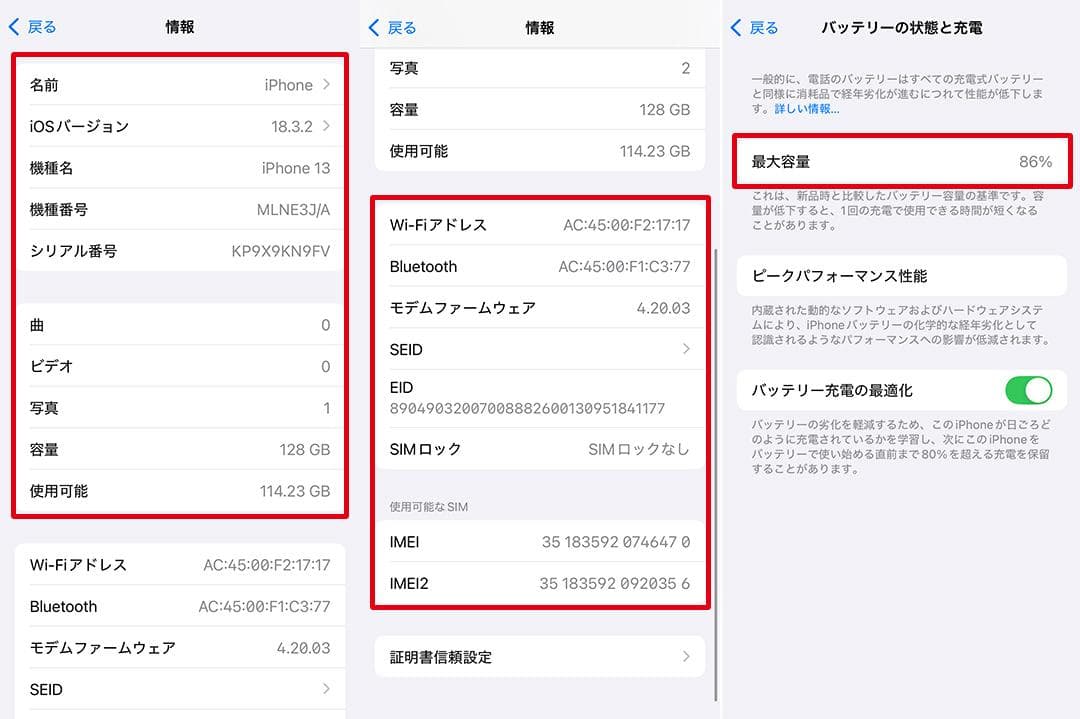The height and width of the screenshot is (719, 1080).
Task: Select the 容量 128 GB row in middle screen
Action: pyautogui.click(x=540, y=110)
